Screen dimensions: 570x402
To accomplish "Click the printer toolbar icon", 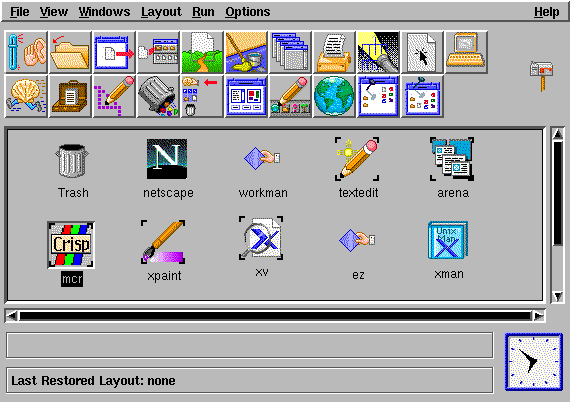I will 334,52.
